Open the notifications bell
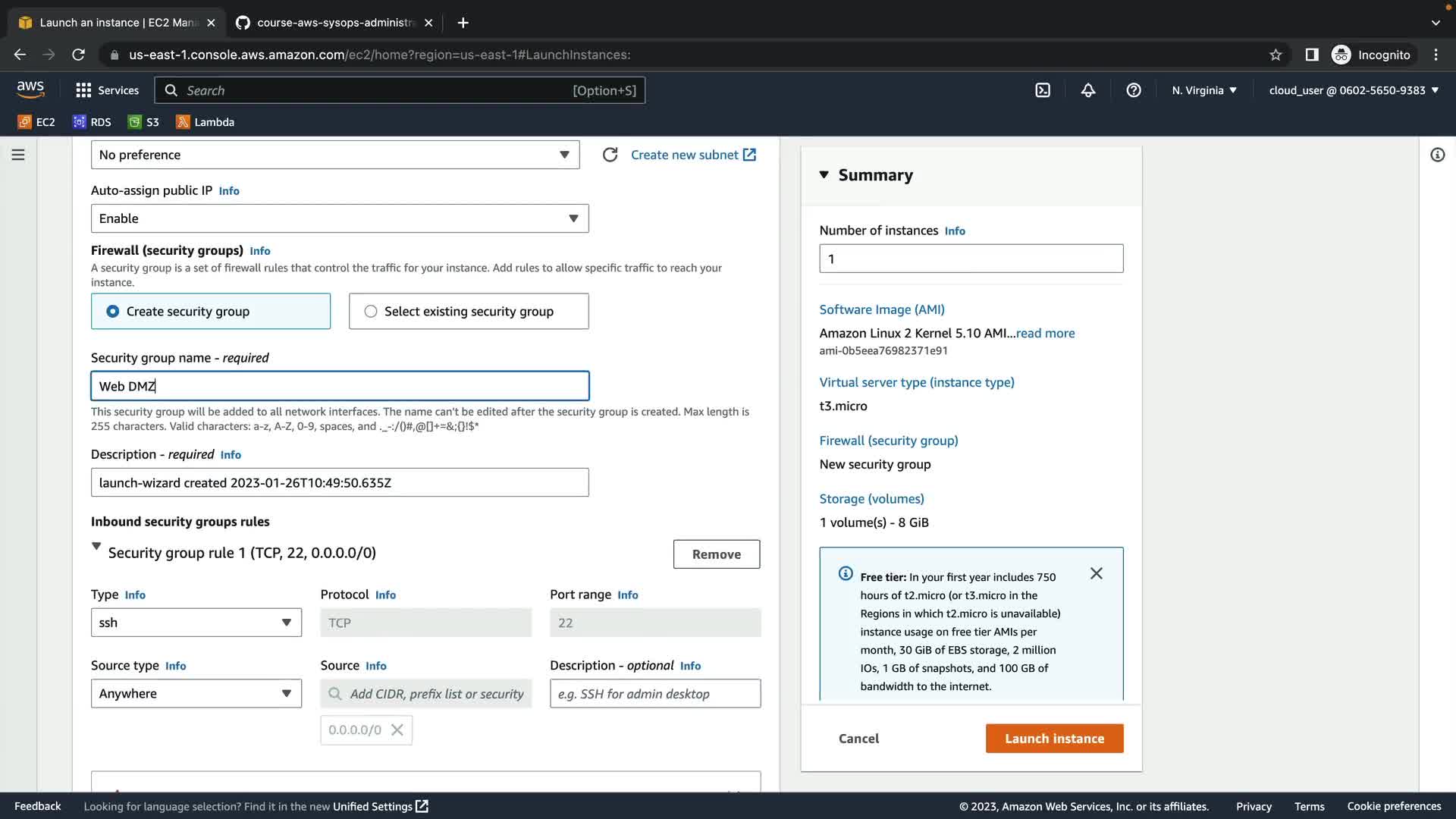The image size is (1456, 819). 1088,90
